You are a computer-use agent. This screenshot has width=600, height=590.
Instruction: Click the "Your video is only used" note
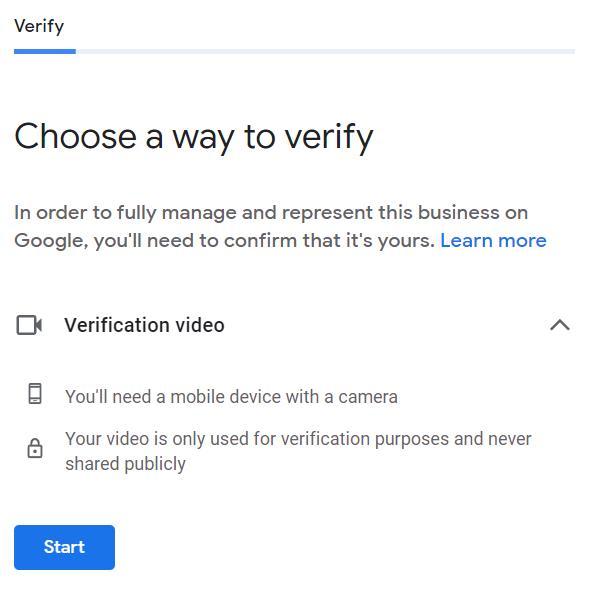298,439
